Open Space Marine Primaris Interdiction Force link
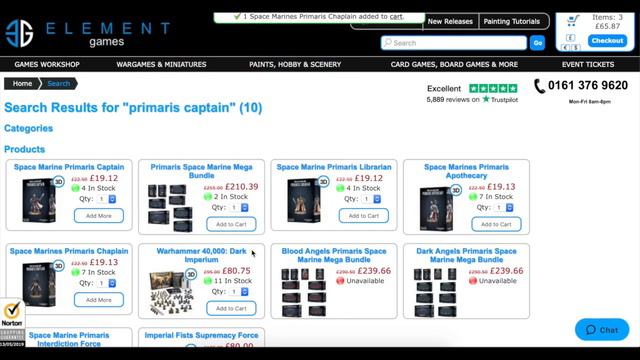The height and width of the screenshot is (360, 640). click(x=69, y=339)
